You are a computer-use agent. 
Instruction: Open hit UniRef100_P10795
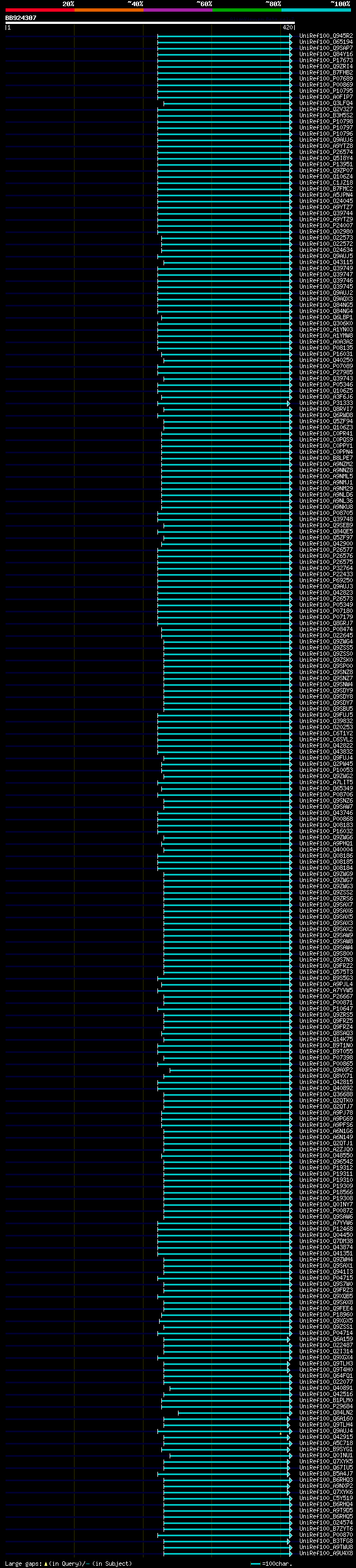[325, 91]
